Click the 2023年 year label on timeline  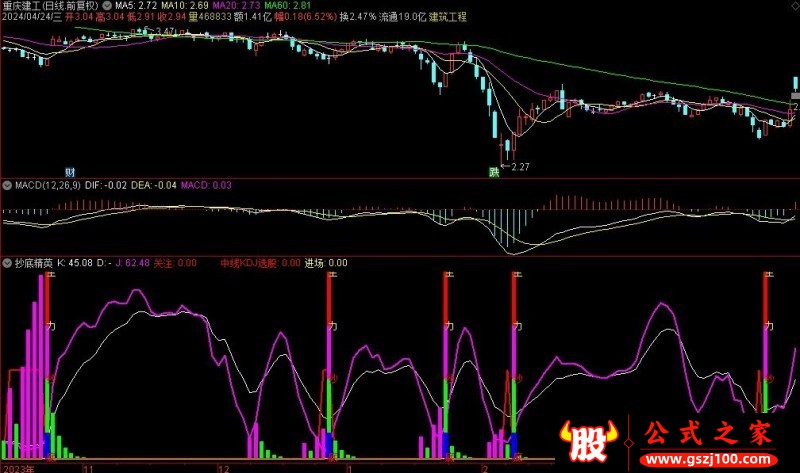(x=18, y=467)
